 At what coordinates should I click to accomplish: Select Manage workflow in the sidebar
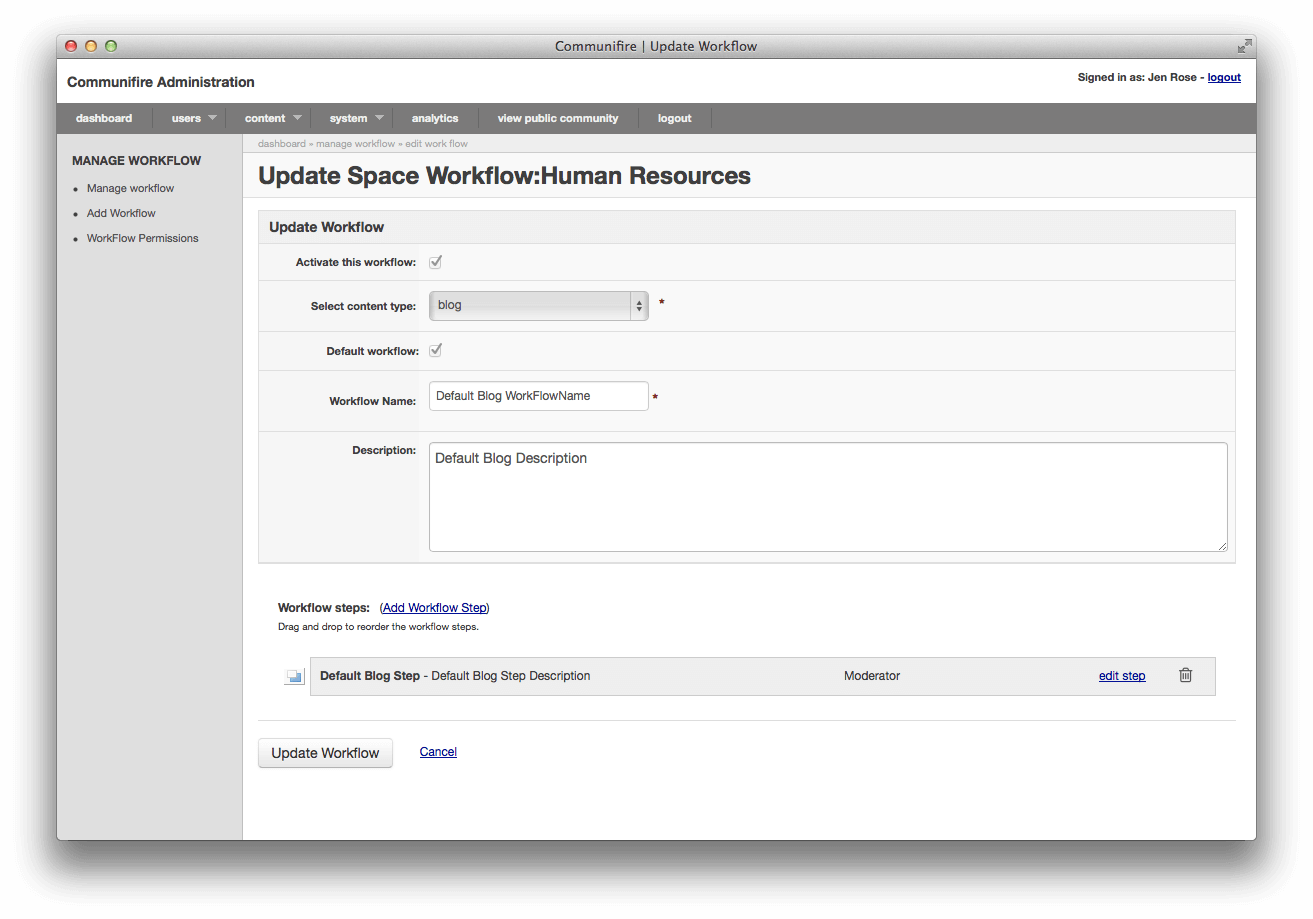click(x=130, y=188)
